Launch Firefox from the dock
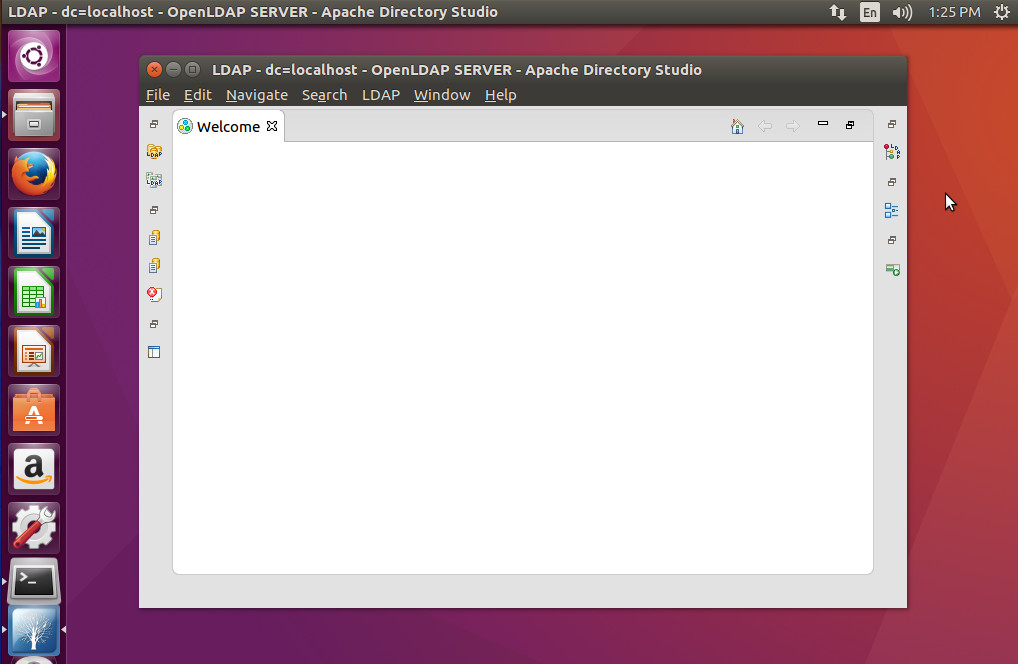Screen dimensions: 1018x664 point(34,174)
